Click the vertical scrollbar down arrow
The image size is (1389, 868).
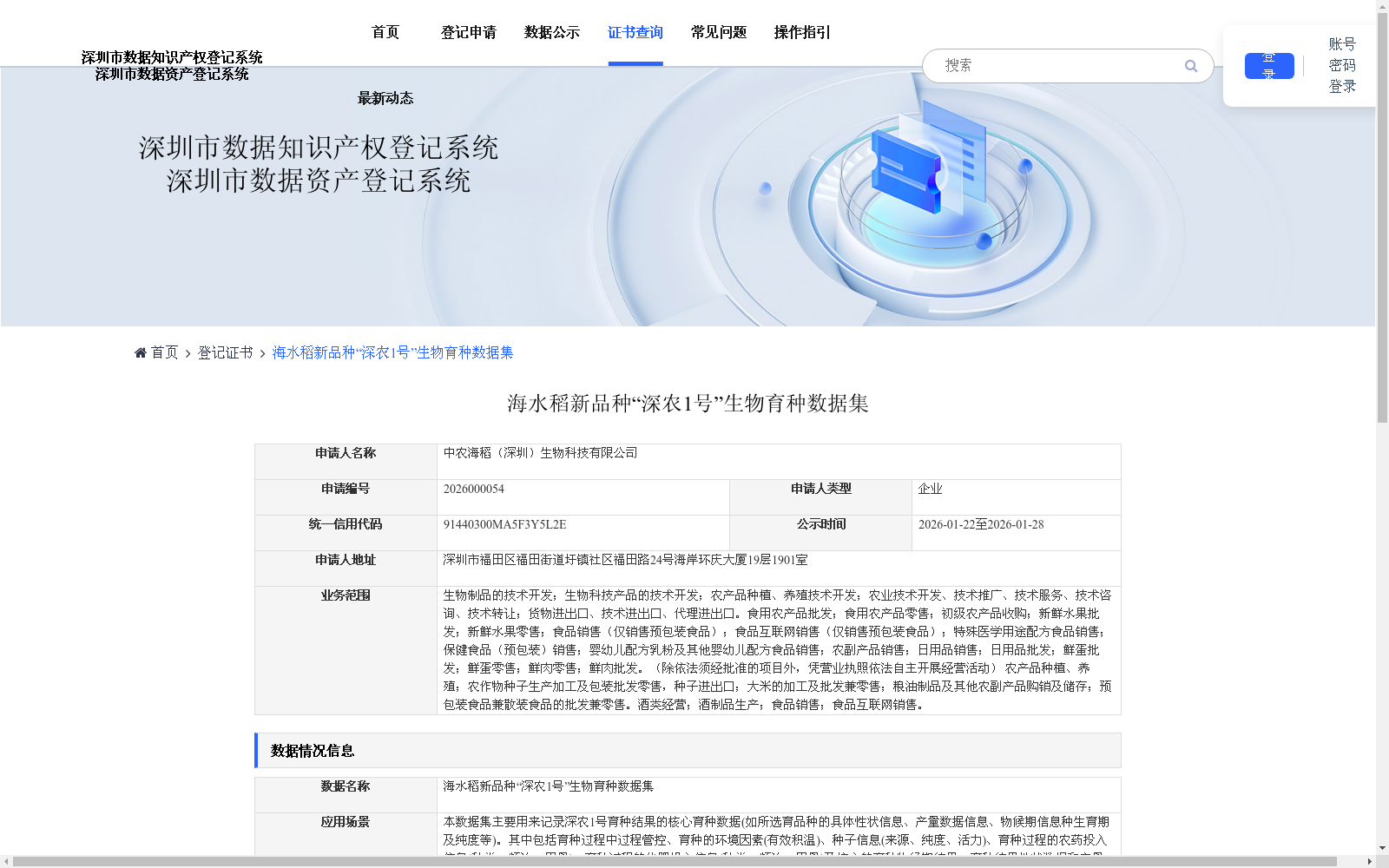tap(1382, 848)
